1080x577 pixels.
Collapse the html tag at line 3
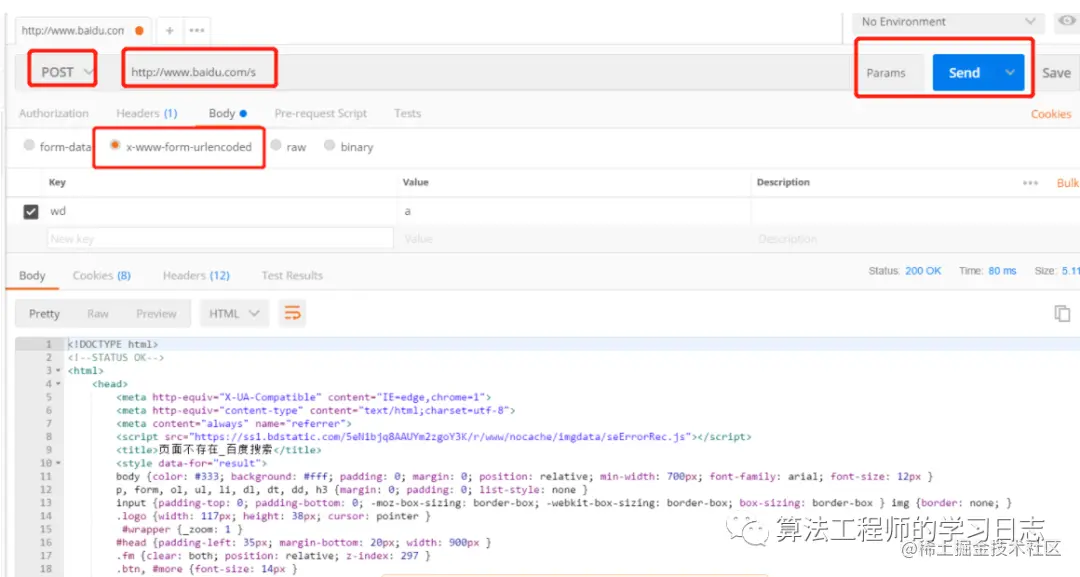tap(59, 370)
